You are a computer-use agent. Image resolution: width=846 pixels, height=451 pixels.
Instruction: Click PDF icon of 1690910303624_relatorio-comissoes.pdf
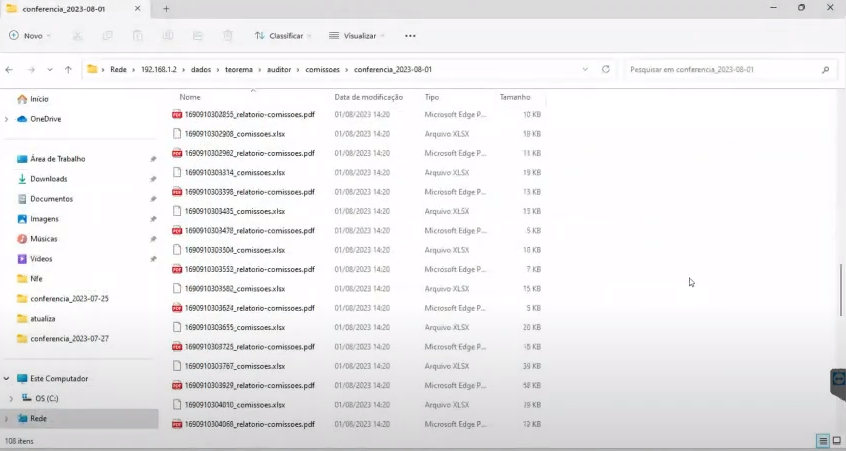coord(176,308)
